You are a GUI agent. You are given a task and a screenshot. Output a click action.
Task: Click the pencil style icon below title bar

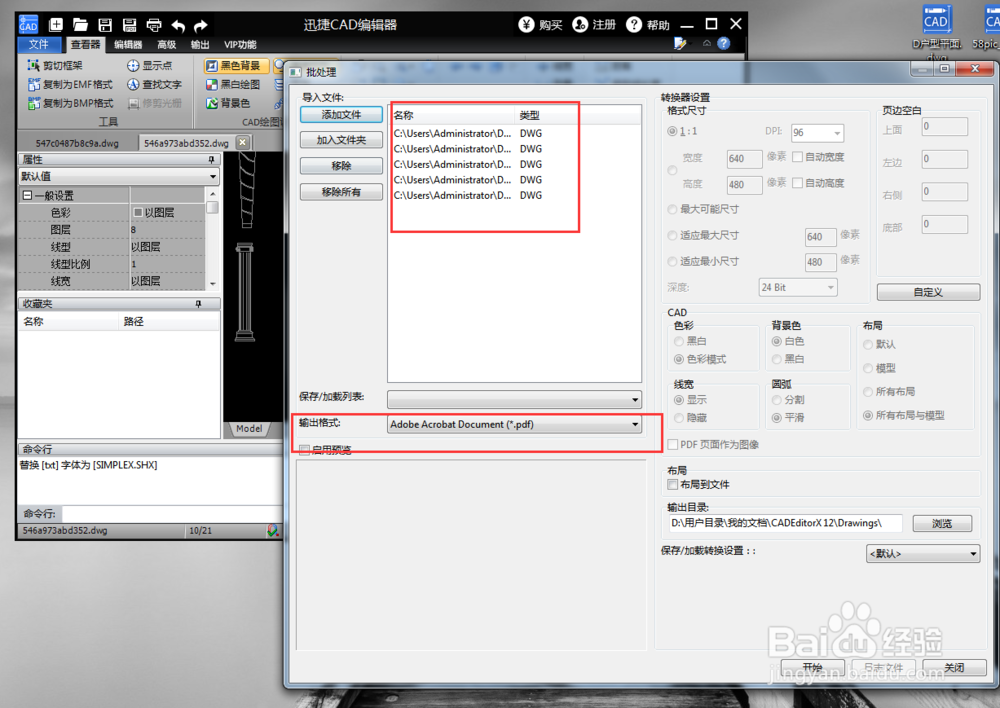point(680,43)
